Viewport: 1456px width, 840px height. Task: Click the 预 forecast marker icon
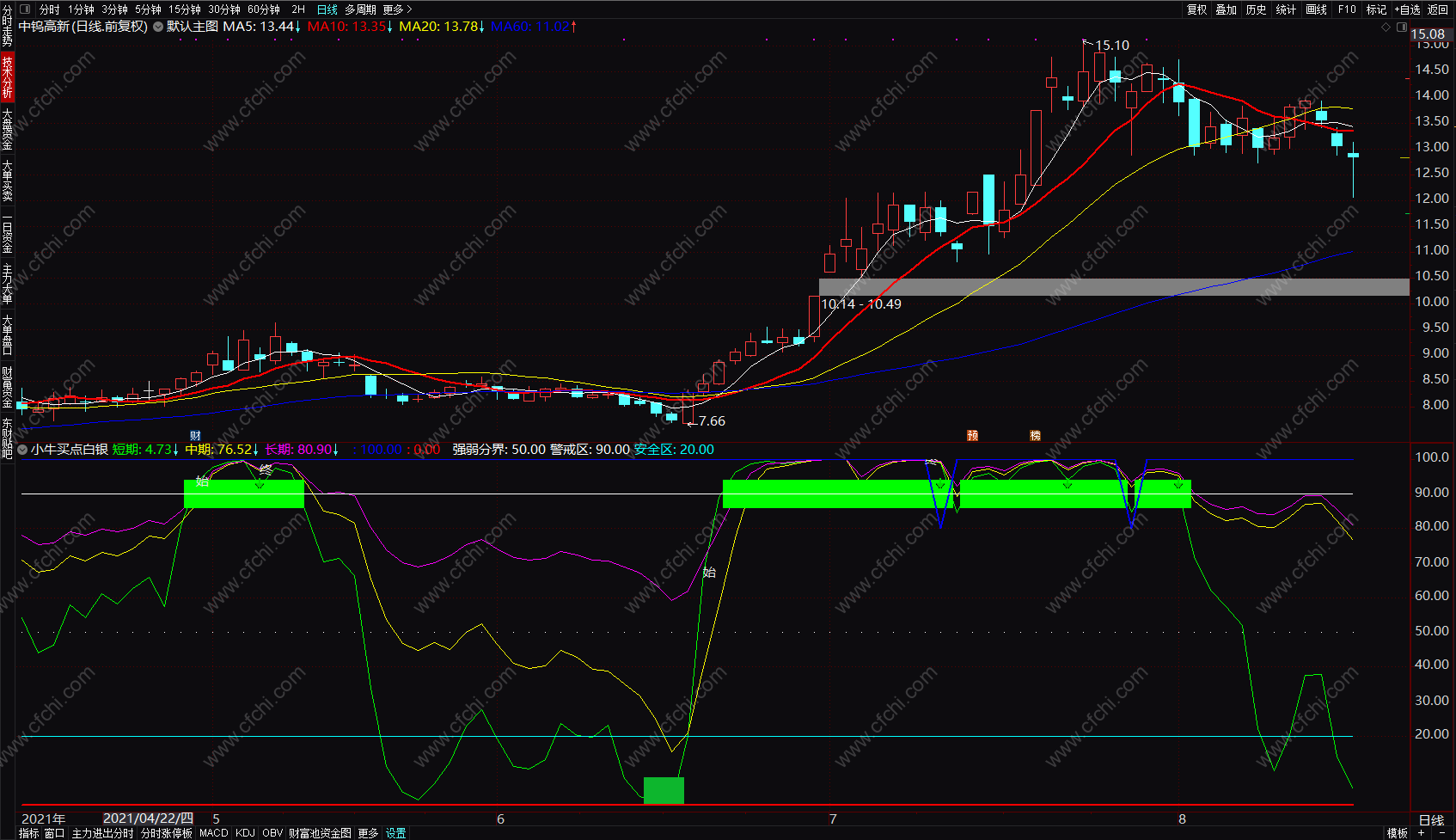point(972,436)
